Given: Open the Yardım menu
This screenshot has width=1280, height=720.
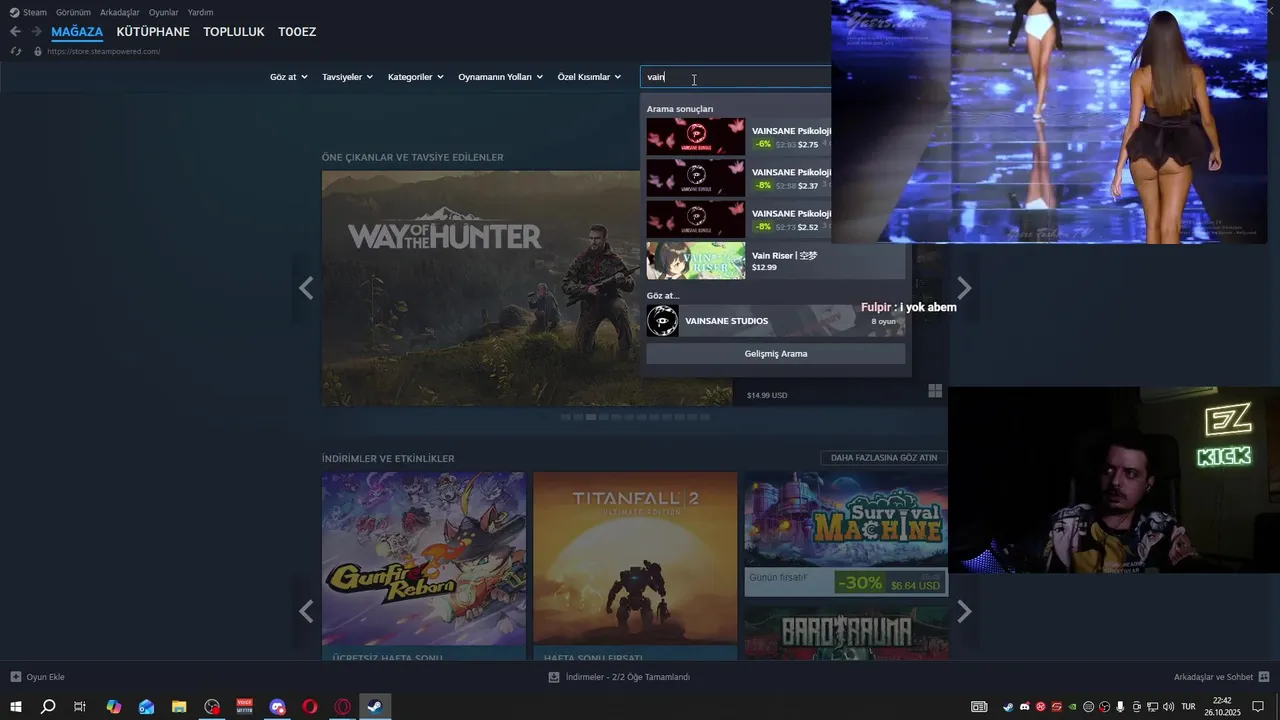Looking at the screenshot, I should (x=200, y=12).
